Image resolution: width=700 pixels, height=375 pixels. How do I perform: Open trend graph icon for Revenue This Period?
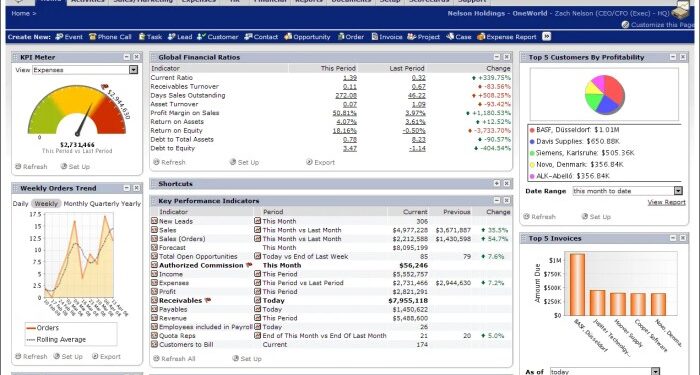(258, 318)
